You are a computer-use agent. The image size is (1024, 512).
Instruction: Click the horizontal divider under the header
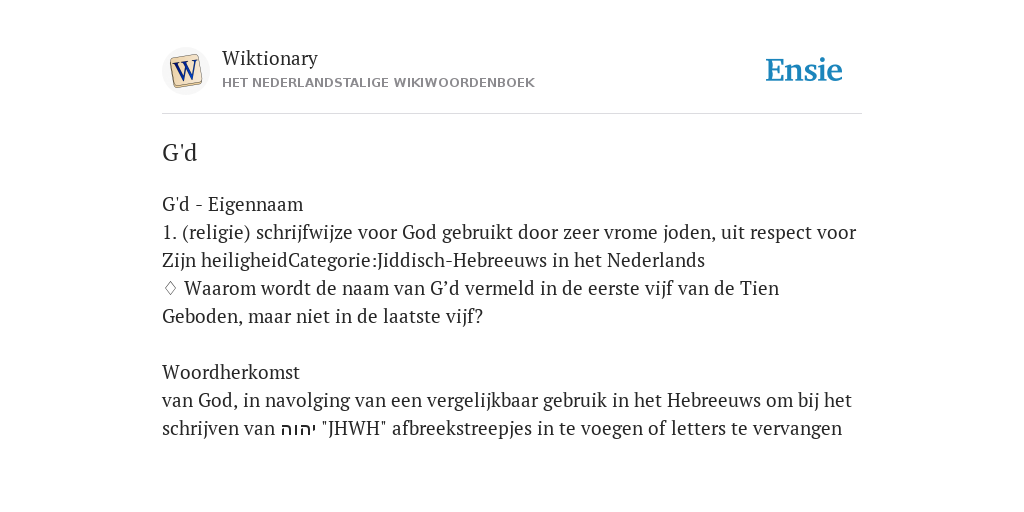pos(512,114)
